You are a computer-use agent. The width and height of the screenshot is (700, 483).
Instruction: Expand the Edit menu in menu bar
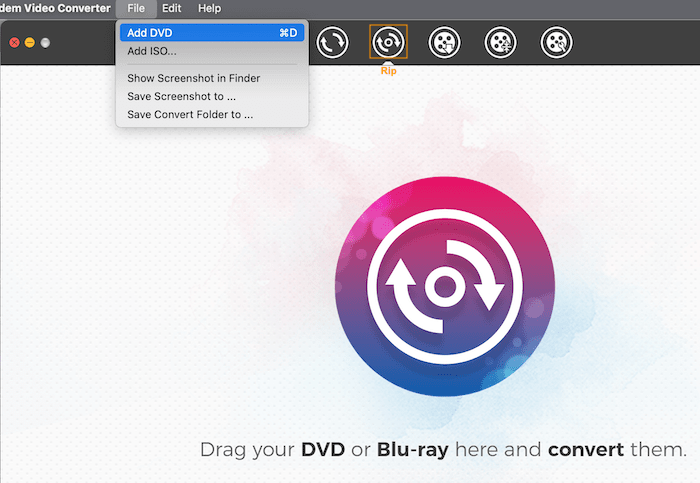(x=171, y=8)
